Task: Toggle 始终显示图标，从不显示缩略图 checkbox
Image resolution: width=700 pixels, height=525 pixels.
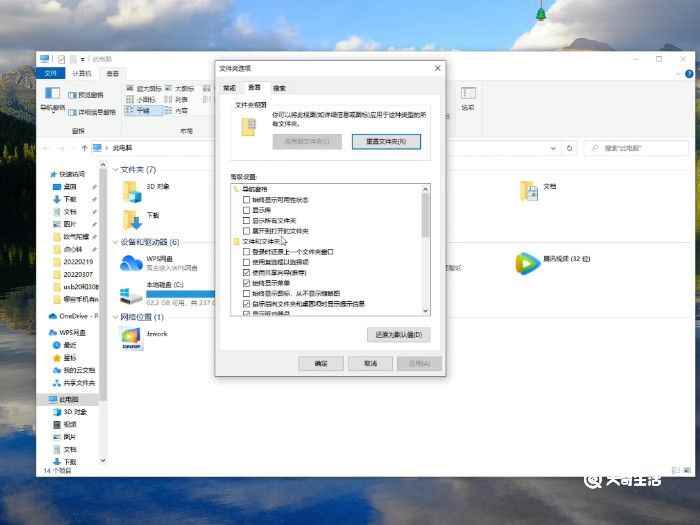Action: [246, 293]
